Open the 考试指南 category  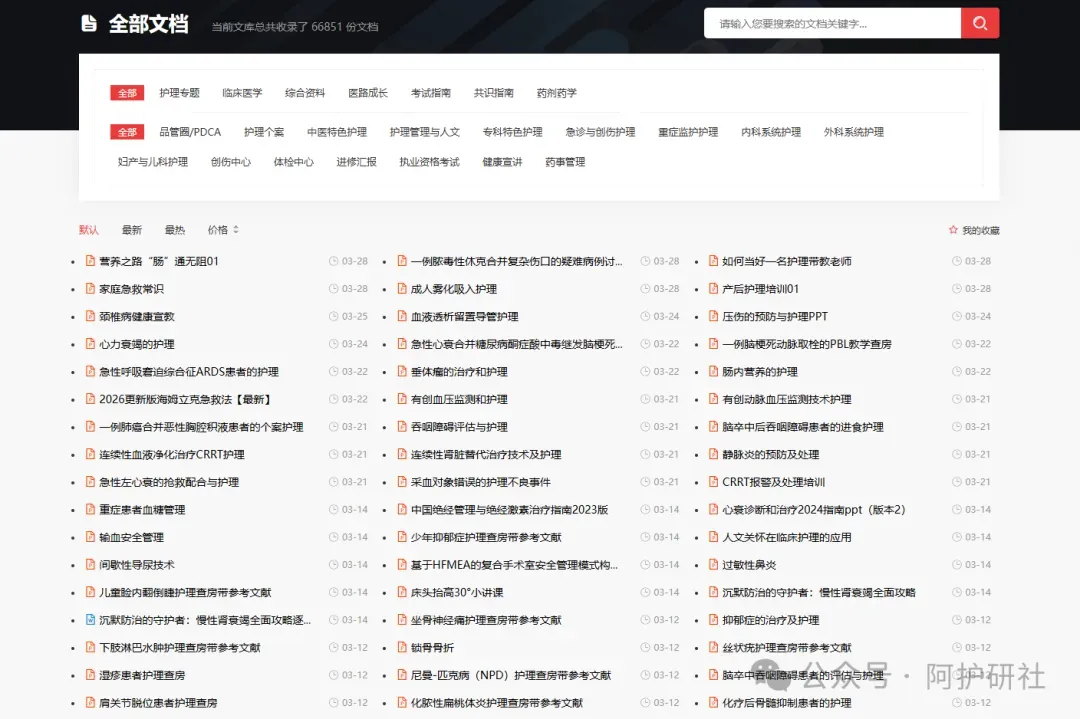tap(430, 92)
